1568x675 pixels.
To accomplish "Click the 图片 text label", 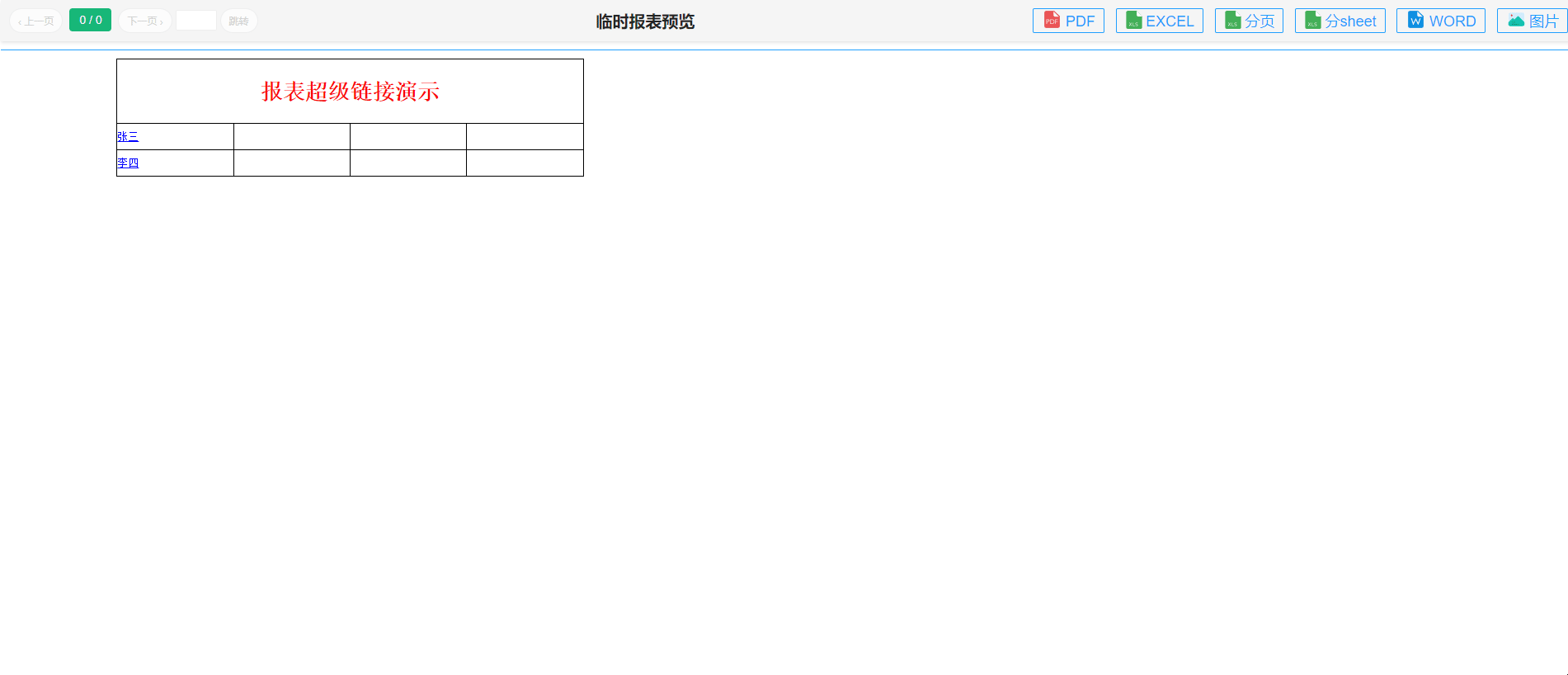I will pos(1543,21).
